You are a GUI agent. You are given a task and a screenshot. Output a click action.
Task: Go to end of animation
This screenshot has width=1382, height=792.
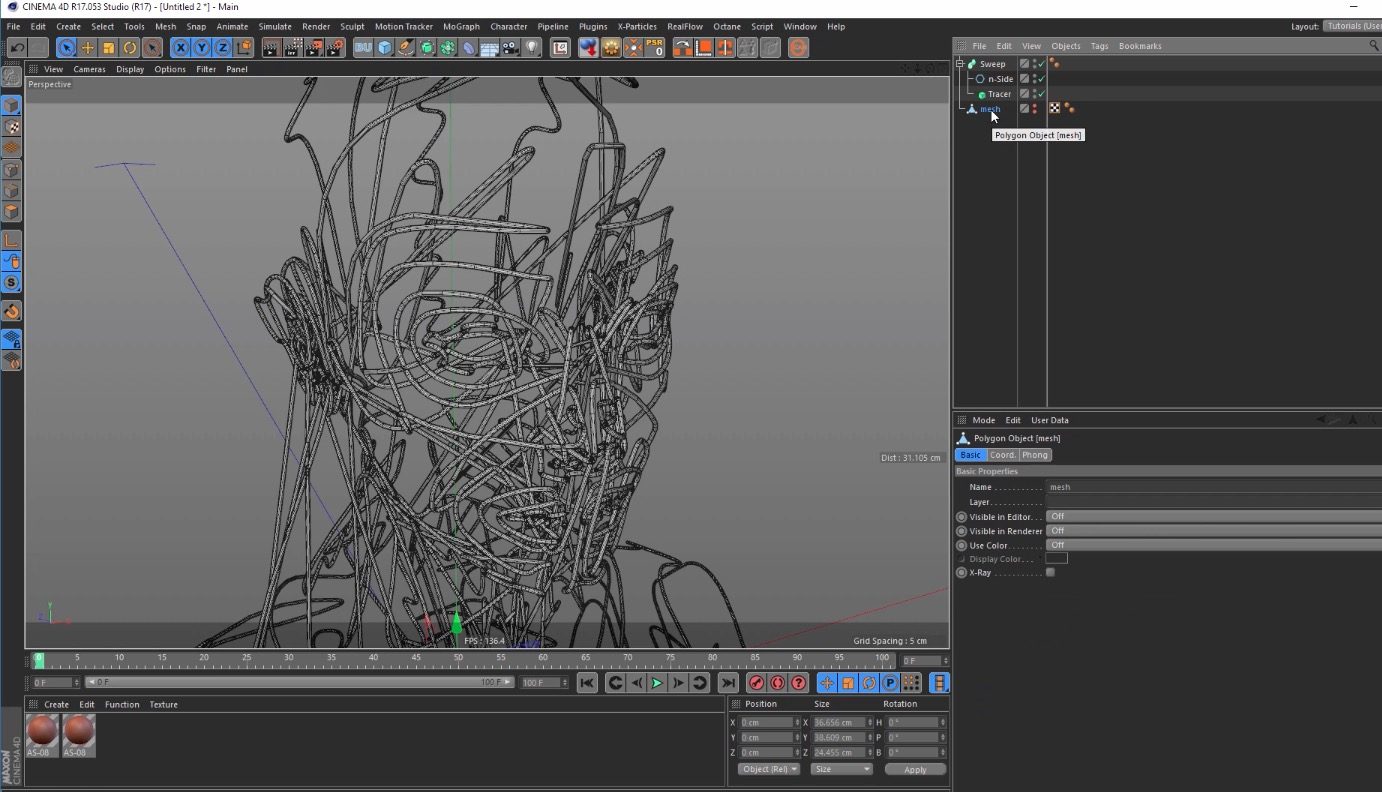pos(729,683)
